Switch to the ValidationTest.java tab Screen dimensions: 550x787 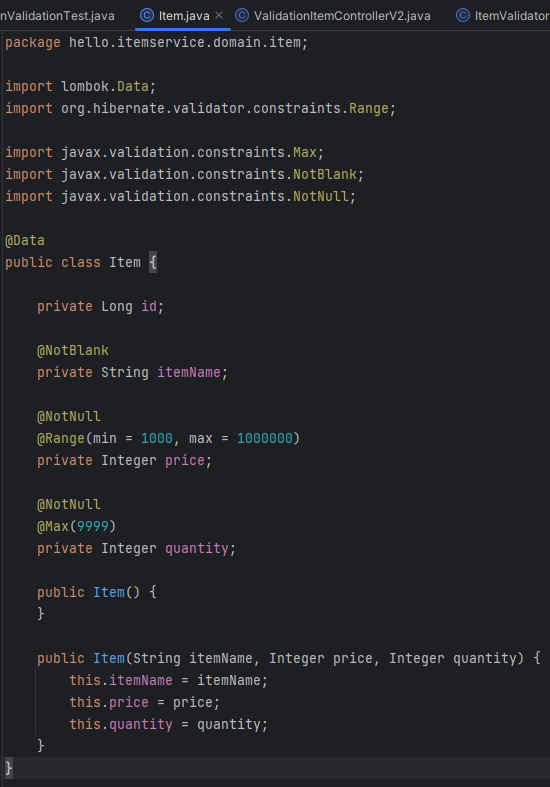click(57, 16)
